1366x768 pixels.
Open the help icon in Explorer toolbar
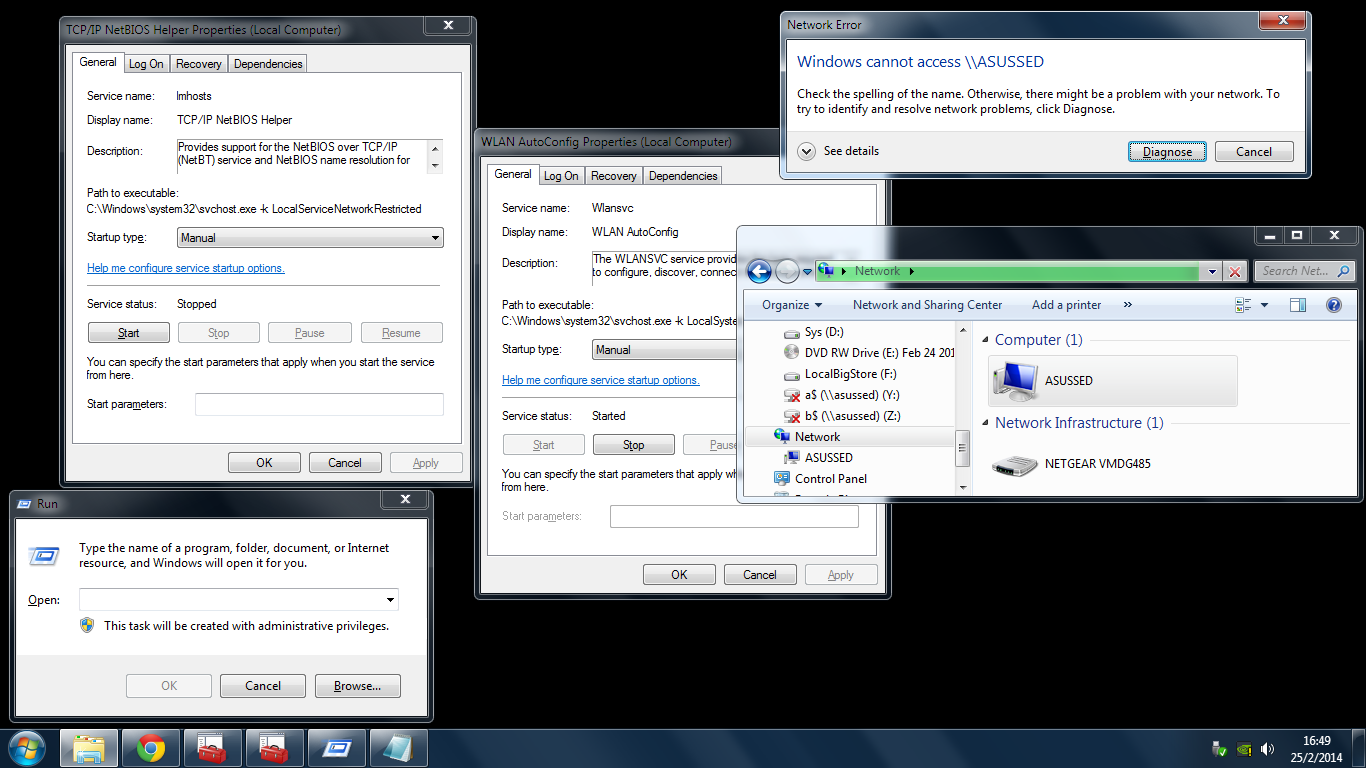[x=1333, y=305]
